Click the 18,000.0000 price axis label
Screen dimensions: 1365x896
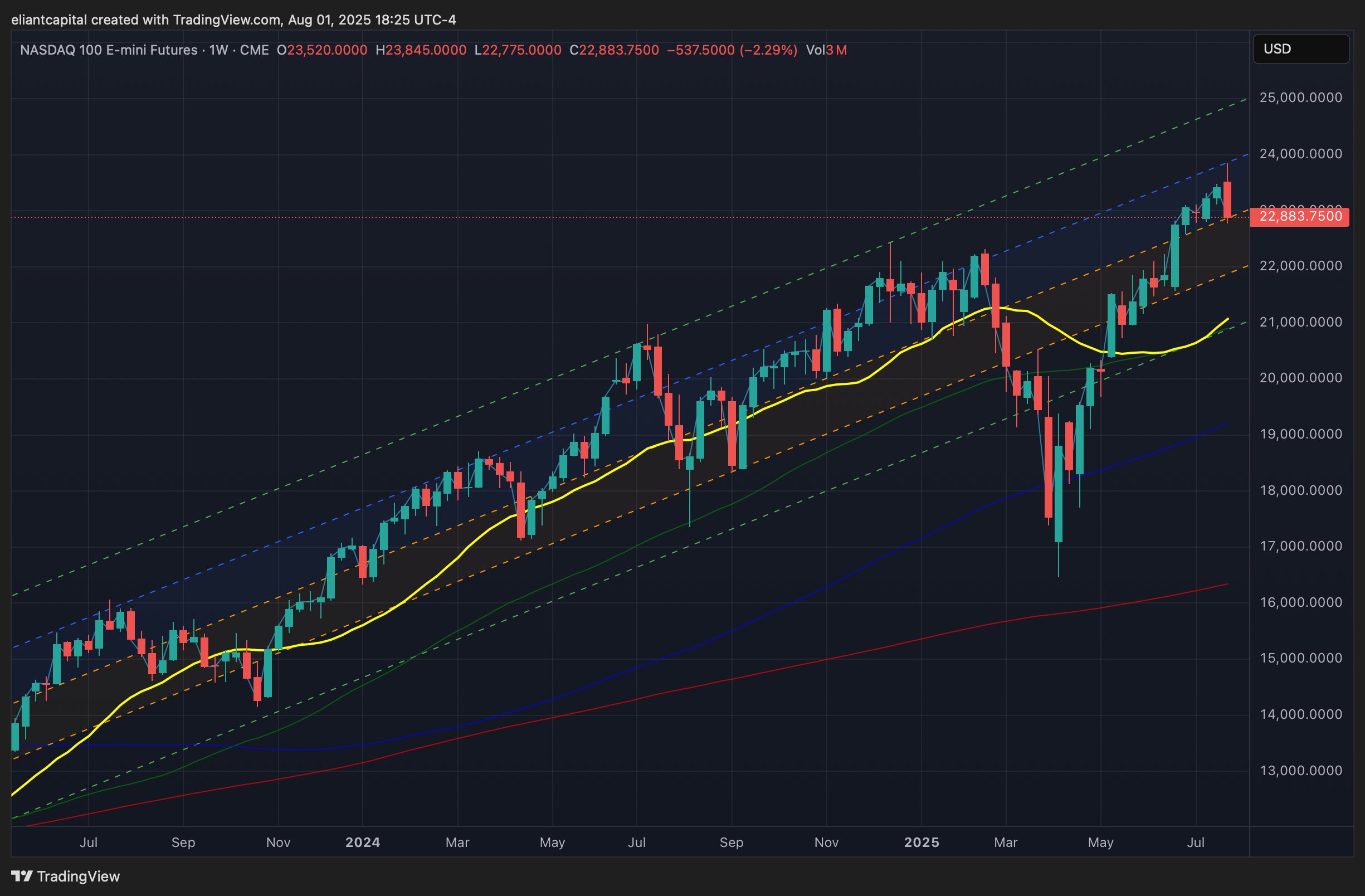click(x=1300, y=490)
